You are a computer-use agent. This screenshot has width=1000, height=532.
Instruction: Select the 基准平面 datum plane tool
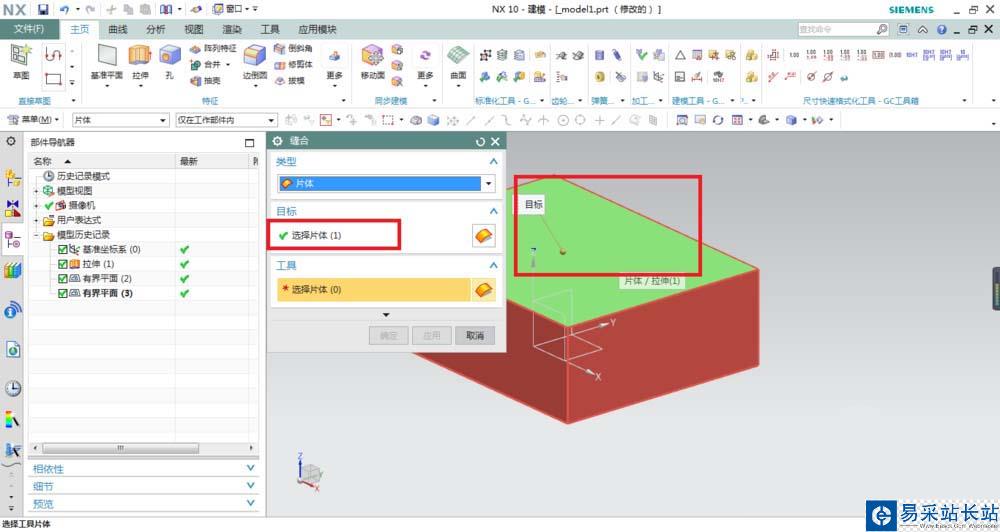pyautogui.click(x=107, y=63)
